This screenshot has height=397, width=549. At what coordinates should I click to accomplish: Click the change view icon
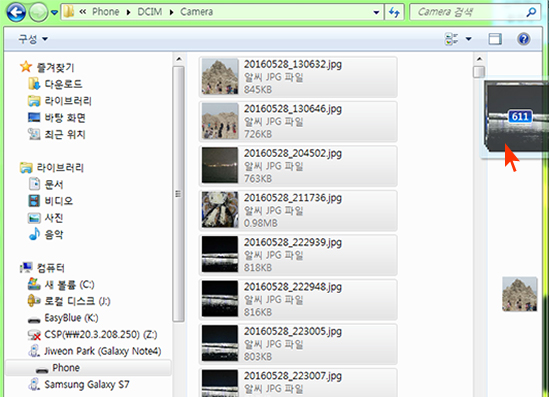click(451, 39)
